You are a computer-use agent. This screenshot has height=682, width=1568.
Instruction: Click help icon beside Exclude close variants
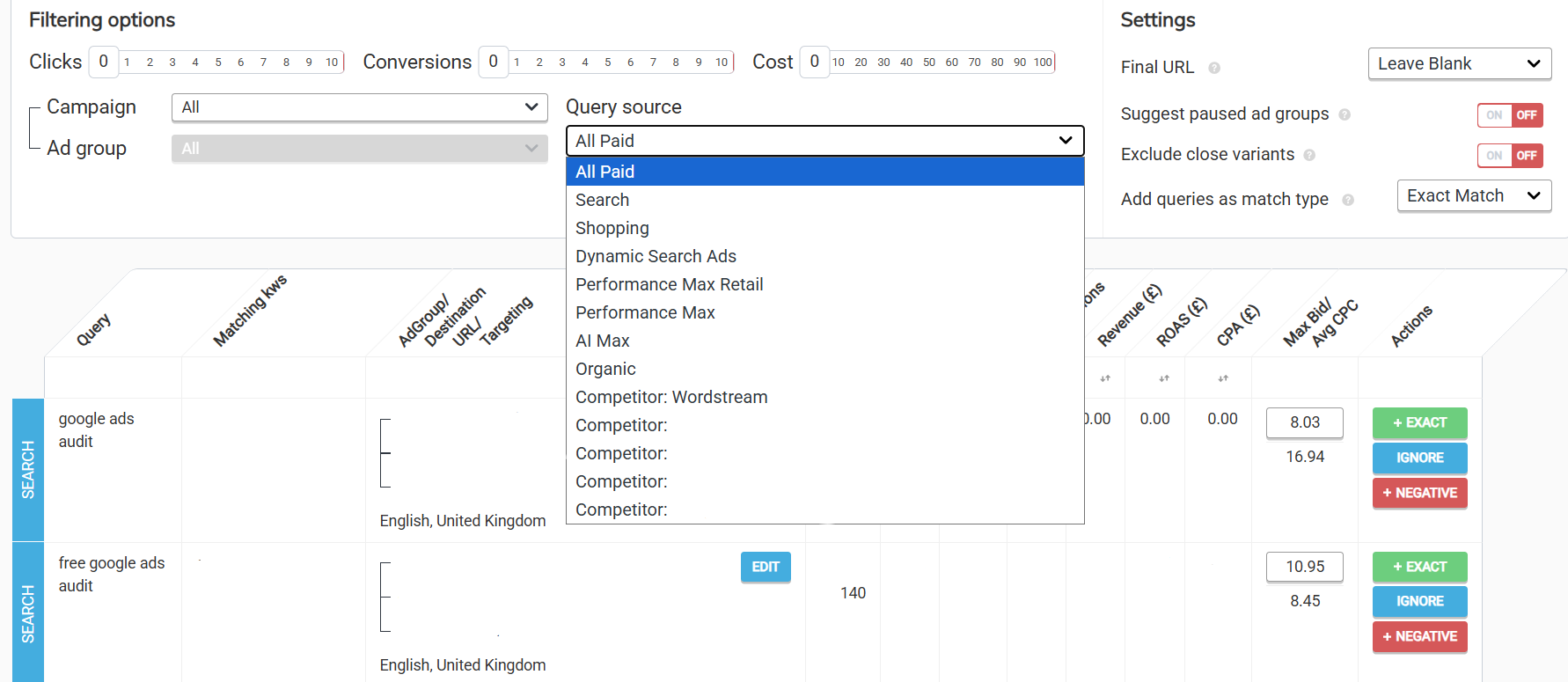[x=1309, y=155]
